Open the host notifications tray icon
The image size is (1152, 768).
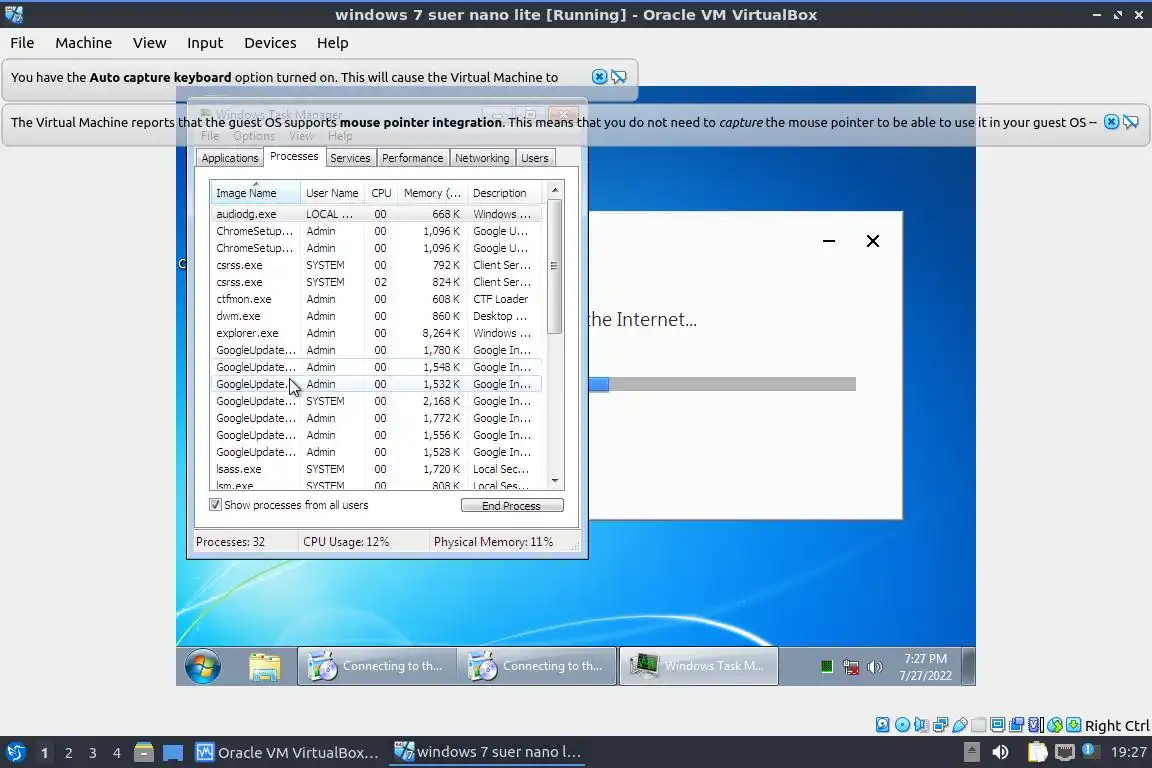click(x=1091, y=751)
